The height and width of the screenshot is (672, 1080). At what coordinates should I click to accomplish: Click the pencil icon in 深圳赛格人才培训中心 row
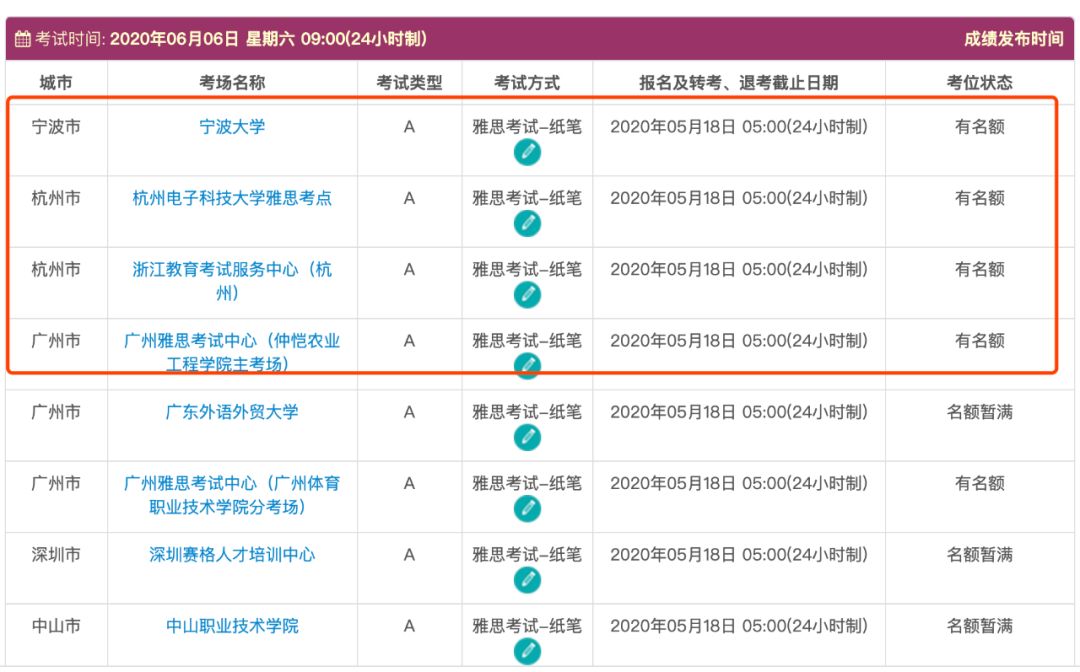[x=527, y=580]
